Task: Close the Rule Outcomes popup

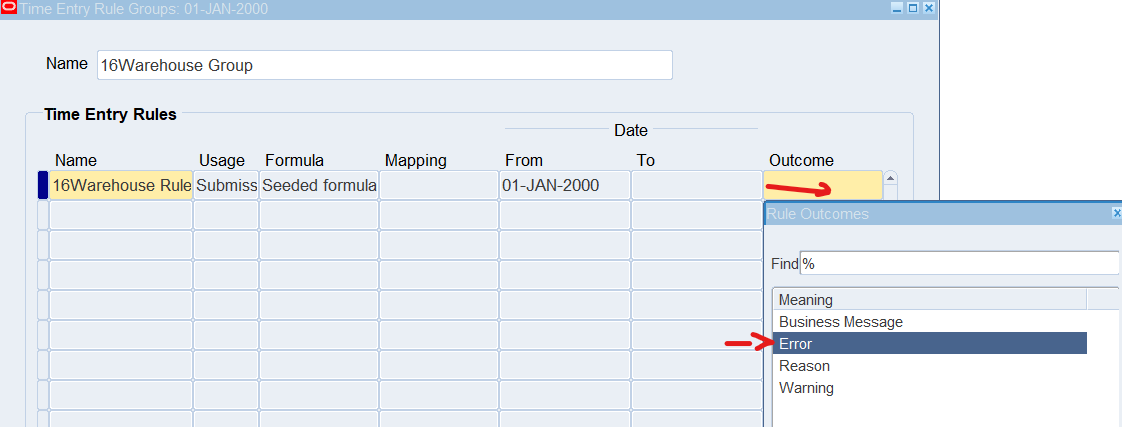Action: point(1116,214)
